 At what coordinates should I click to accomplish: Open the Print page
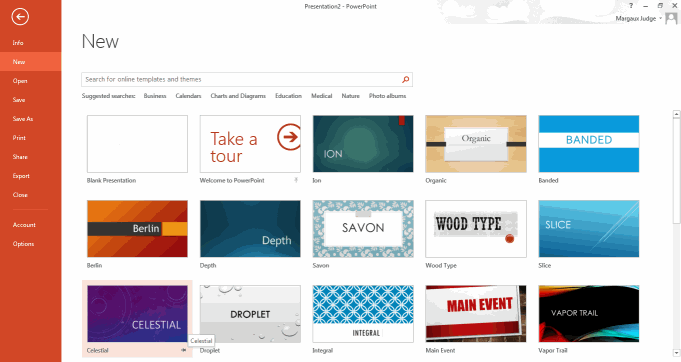pyautogui.click(x=19, y=138)
